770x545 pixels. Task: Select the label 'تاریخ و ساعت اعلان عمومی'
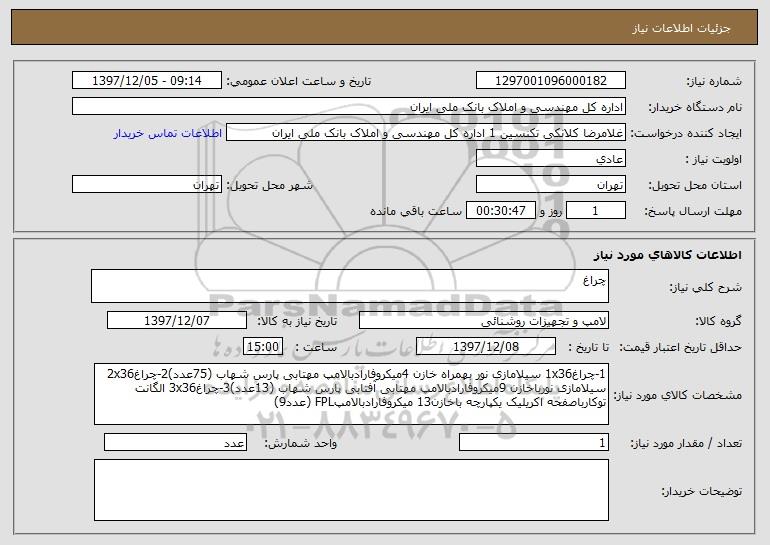(x=299, y=82)
